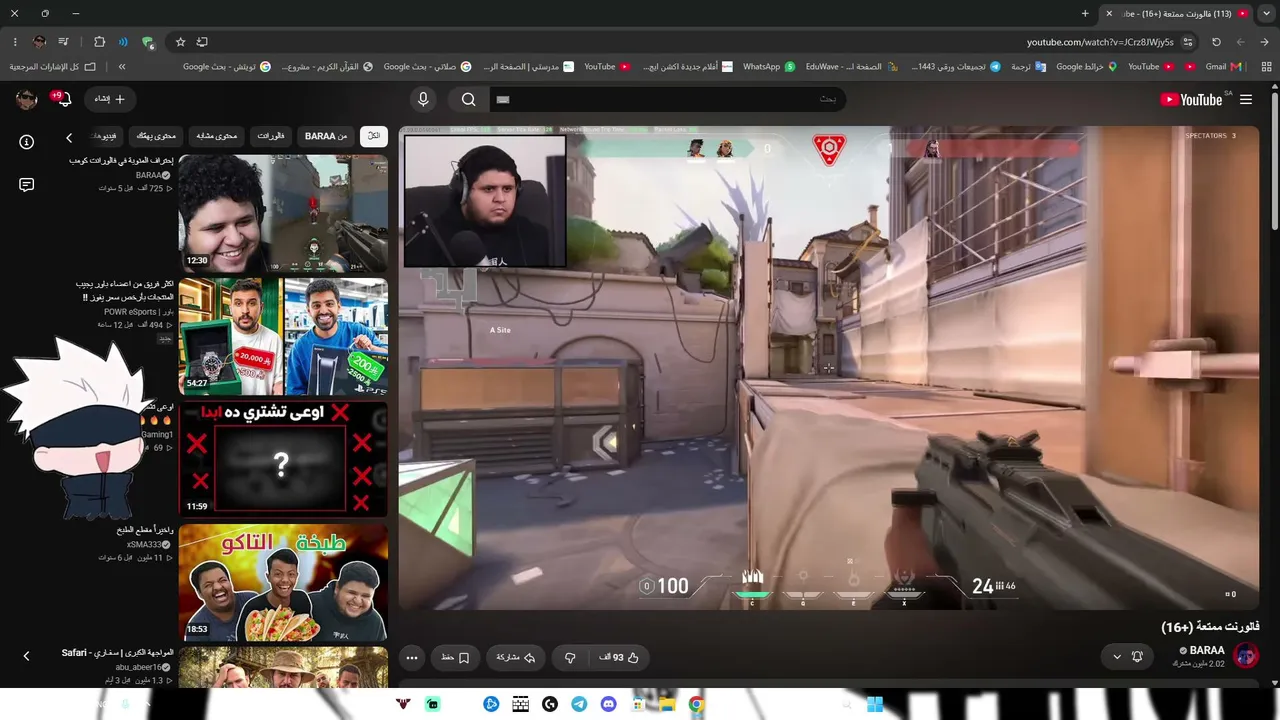Open the 'خرائط Google' bookmark
This screenshot has width=1280, height=720.
1087,67
